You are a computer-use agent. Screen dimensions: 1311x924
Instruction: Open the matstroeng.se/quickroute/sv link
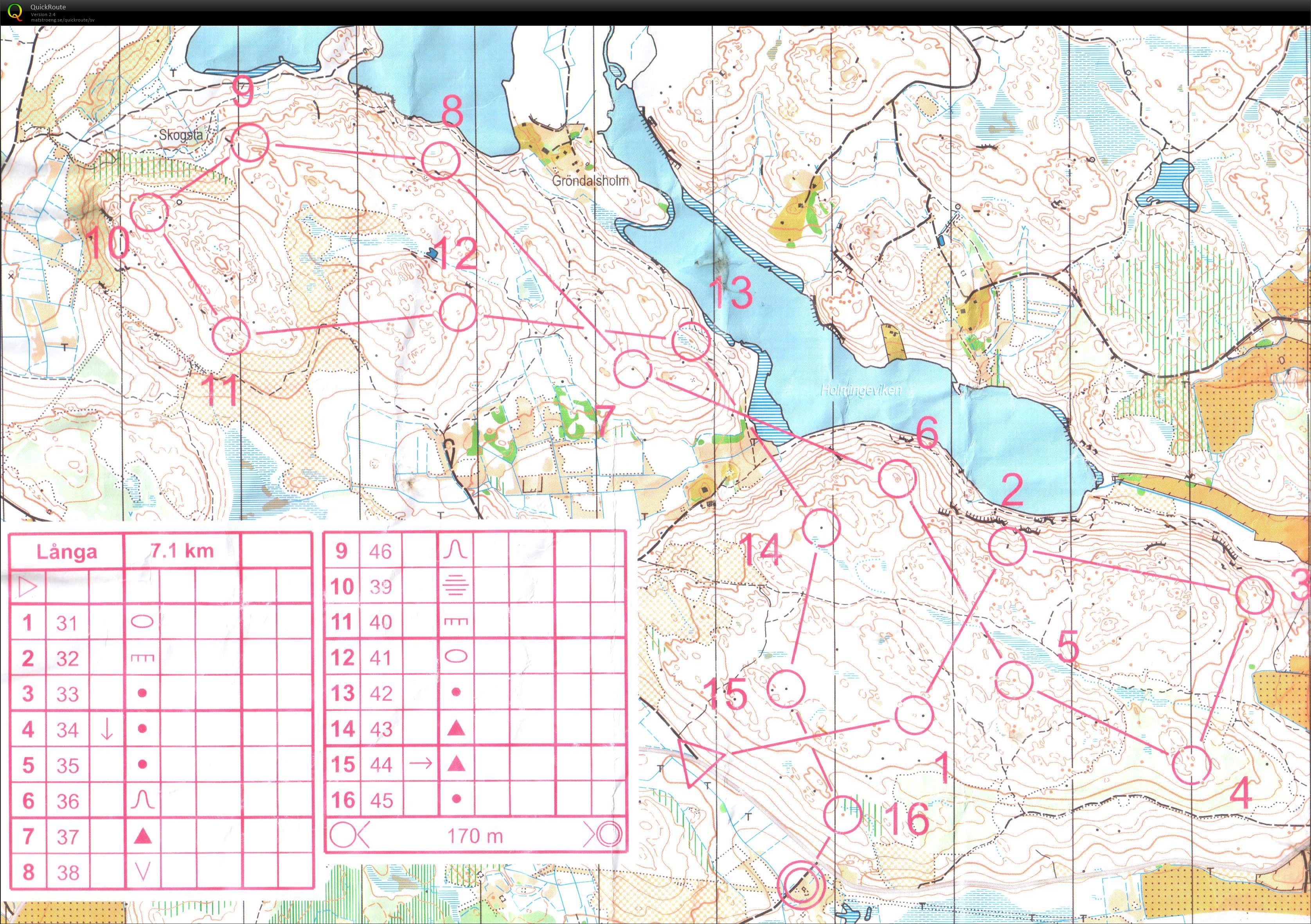63,20
